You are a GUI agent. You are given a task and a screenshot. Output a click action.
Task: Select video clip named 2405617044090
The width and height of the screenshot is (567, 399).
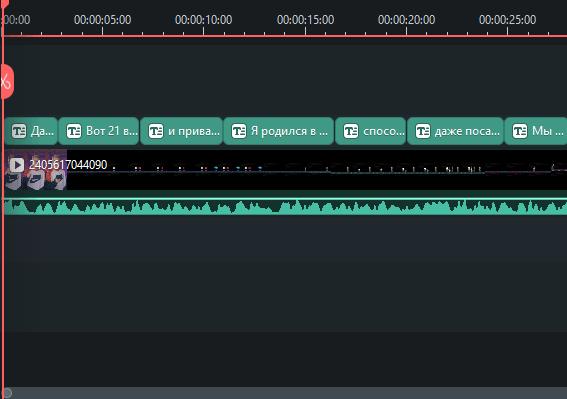[286, 170]
